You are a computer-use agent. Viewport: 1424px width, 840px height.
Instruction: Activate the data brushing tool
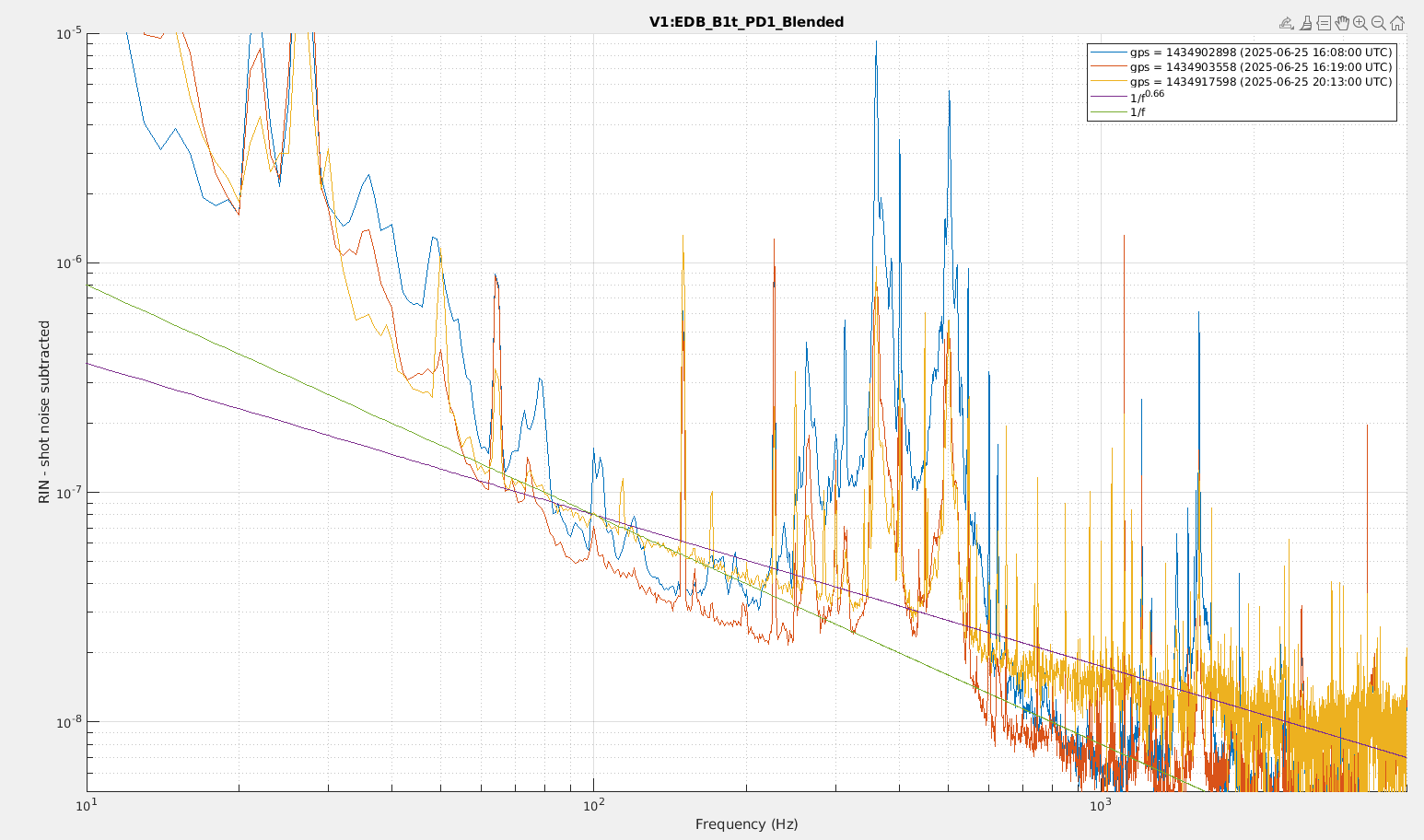[1305, 23]
